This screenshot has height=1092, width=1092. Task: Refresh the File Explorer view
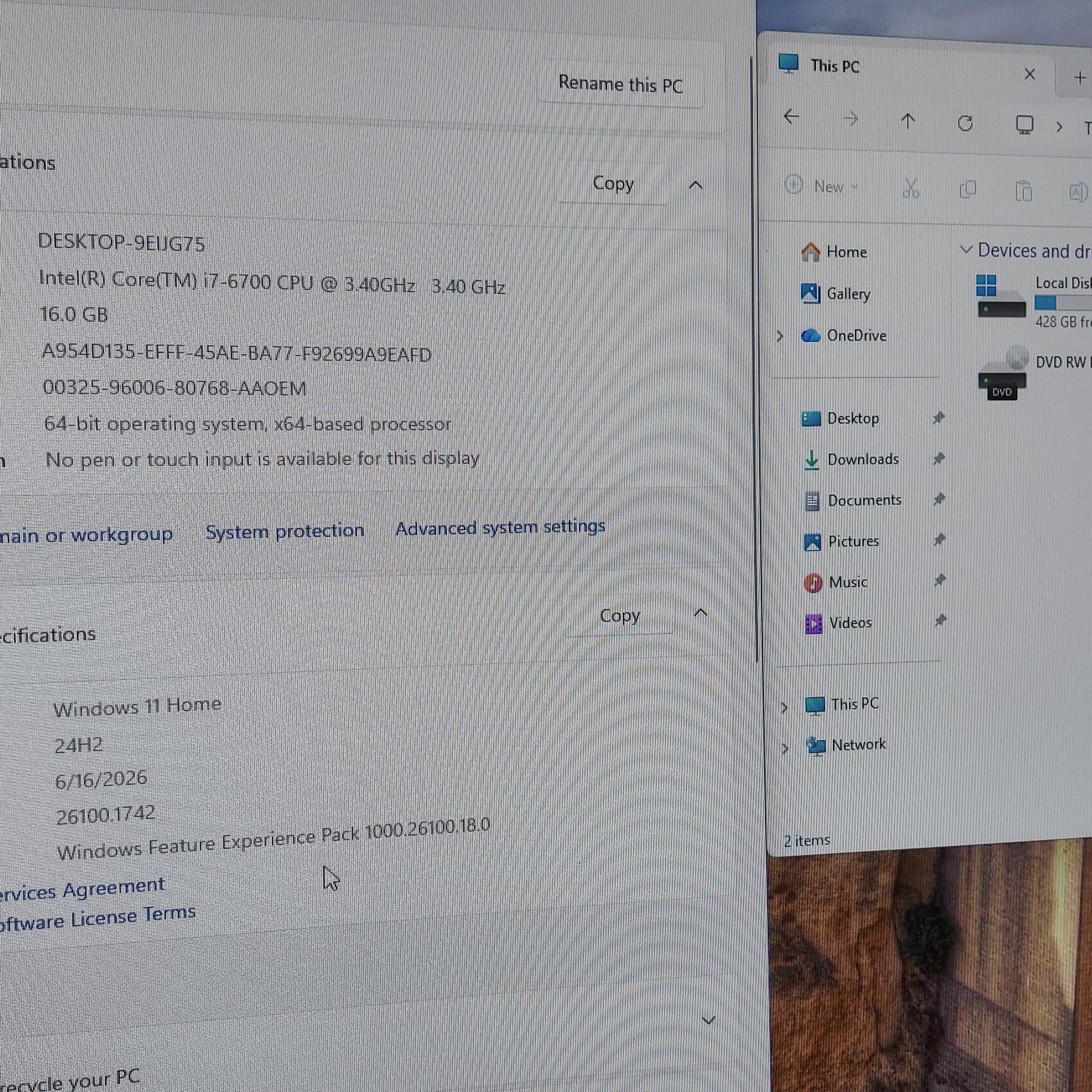[966, 123]
